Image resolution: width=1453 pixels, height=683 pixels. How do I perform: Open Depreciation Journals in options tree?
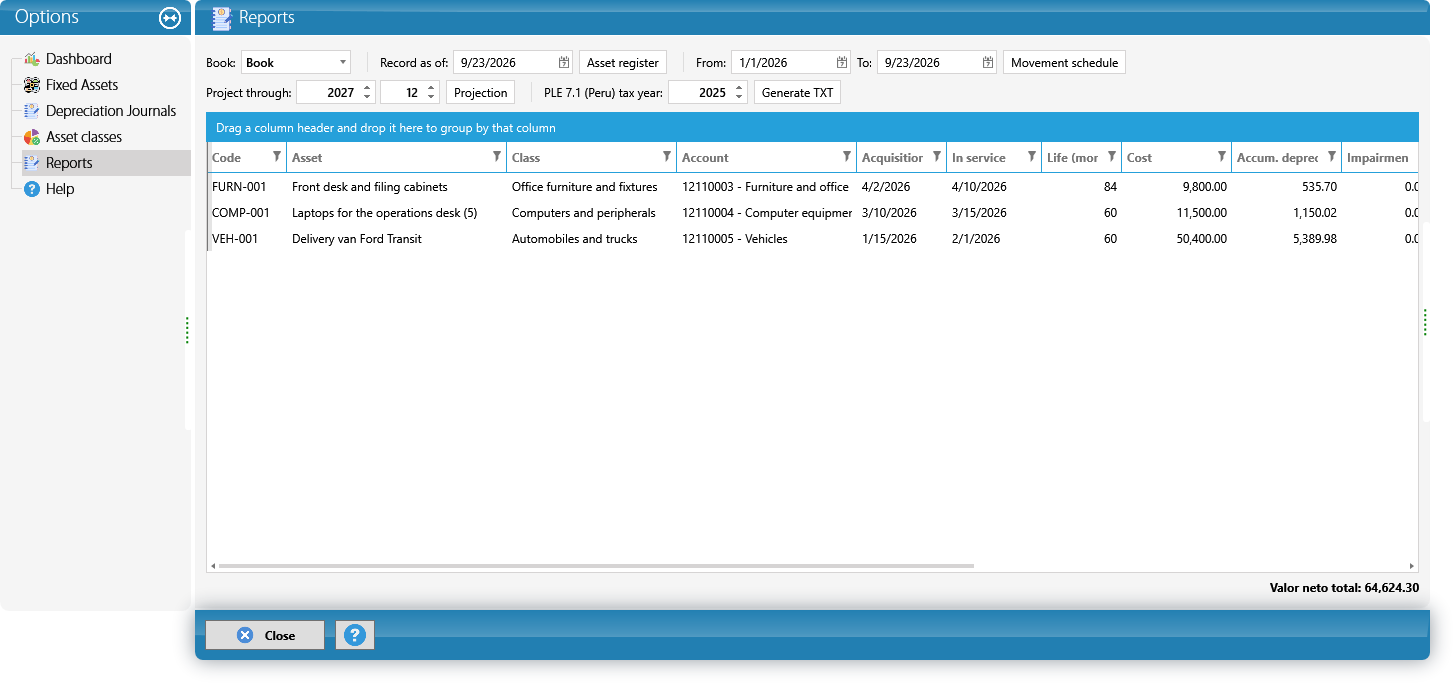click(x=111, y=111)
